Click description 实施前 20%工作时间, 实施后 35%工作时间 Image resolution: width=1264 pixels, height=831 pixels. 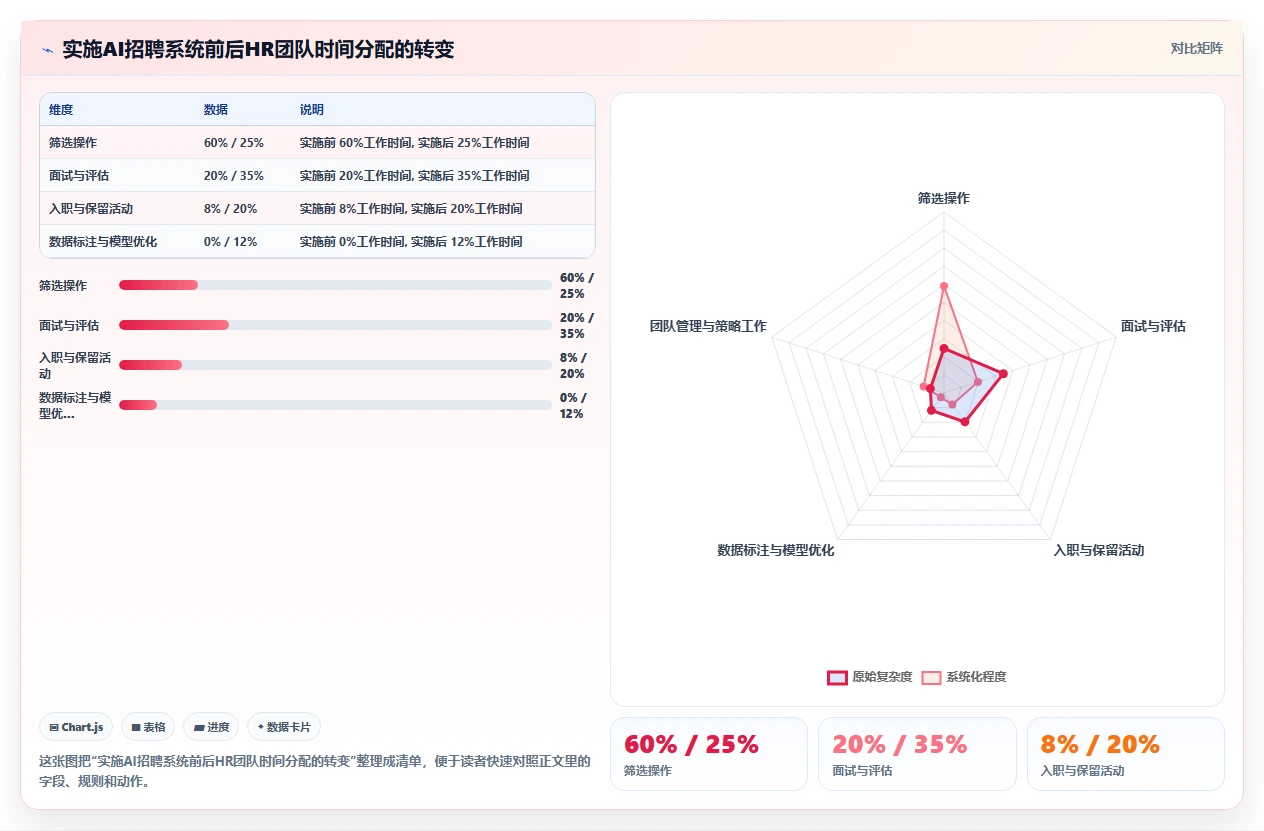415,176
